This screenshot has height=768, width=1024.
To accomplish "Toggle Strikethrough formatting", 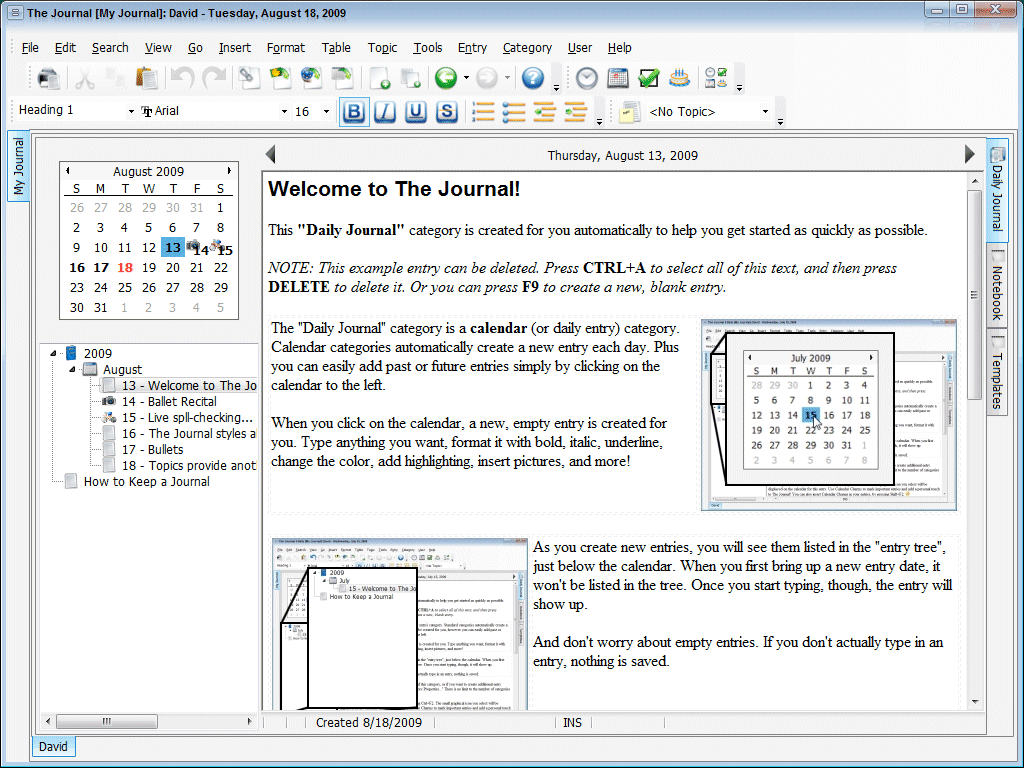I will tap(447, 112).
